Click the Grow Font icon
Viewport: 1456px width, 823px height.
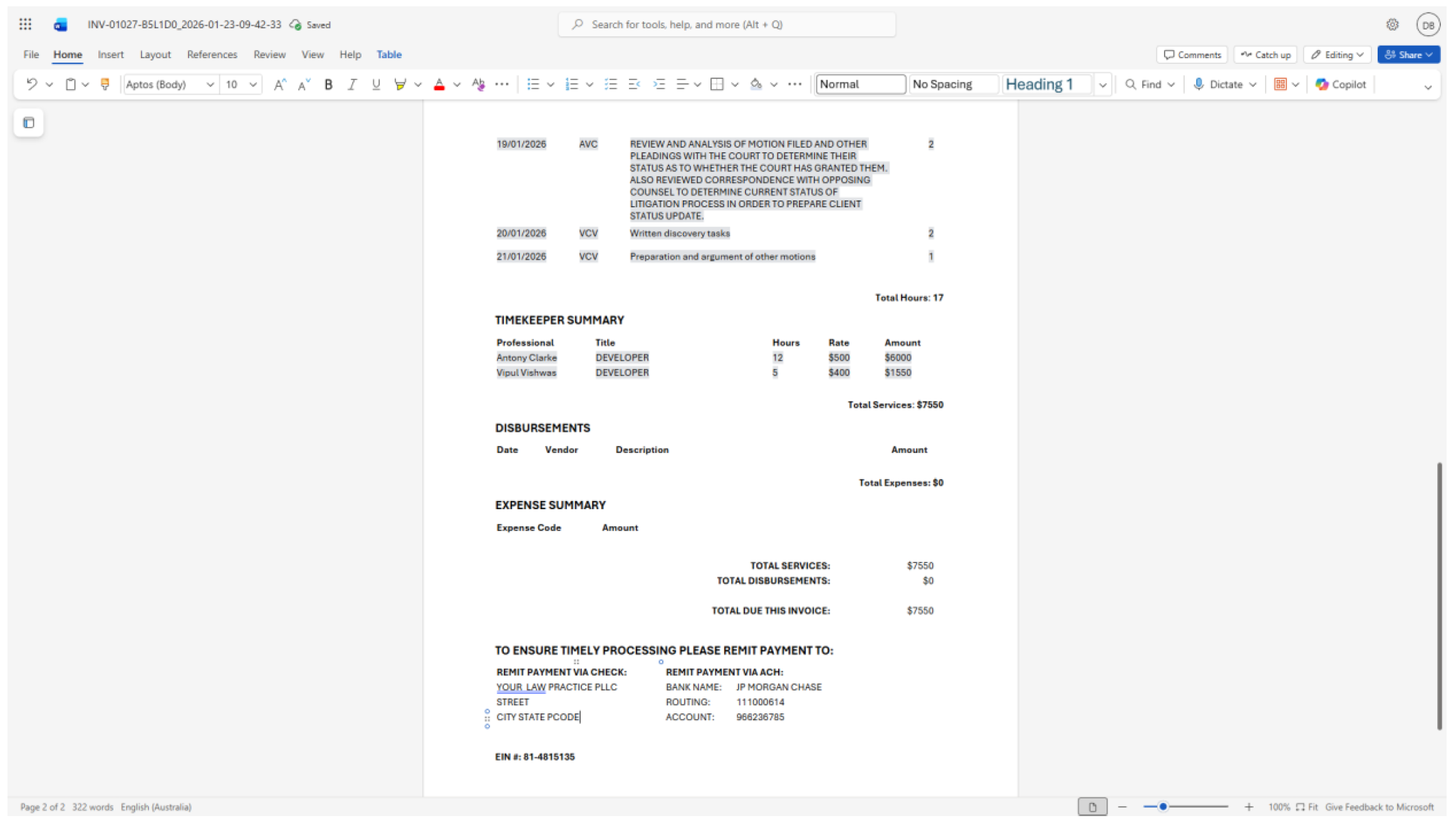click(x=279, y=84)
